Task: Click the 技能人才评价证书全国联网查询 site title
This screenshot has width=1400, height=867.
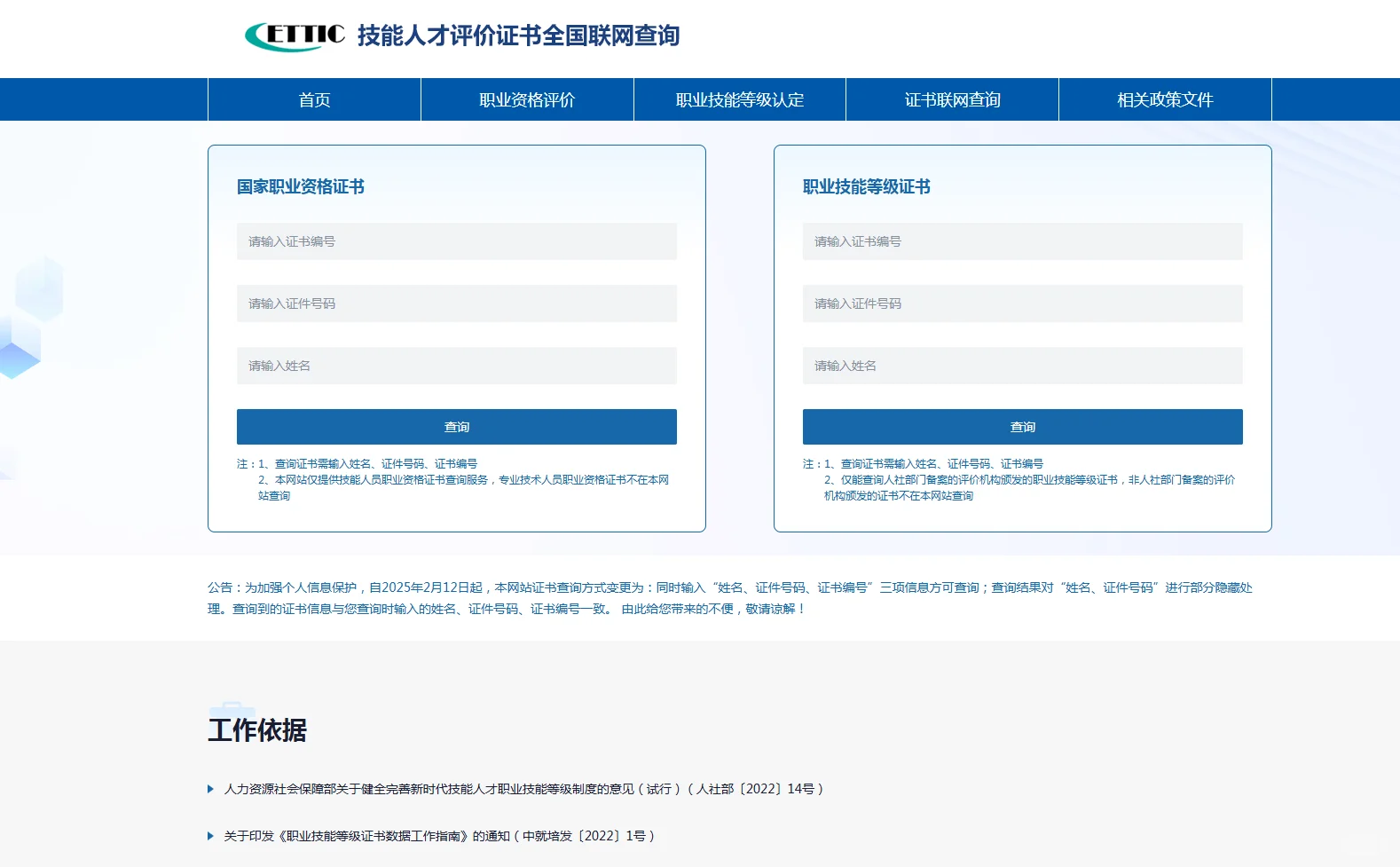Action: point(519,35)
